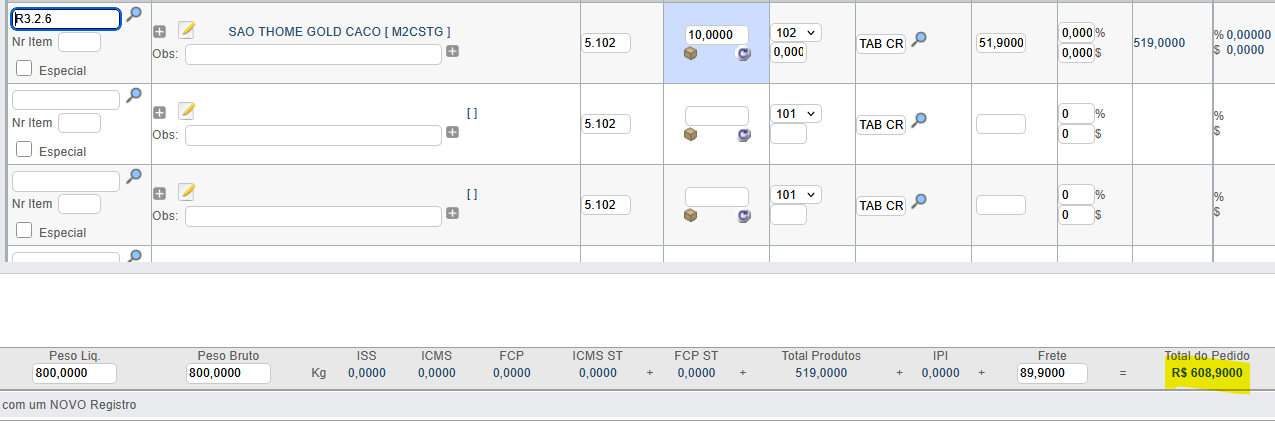Click search magnifier in second row product code
1275x423 pixels.
pyautogui.click(x=134, y=95)
